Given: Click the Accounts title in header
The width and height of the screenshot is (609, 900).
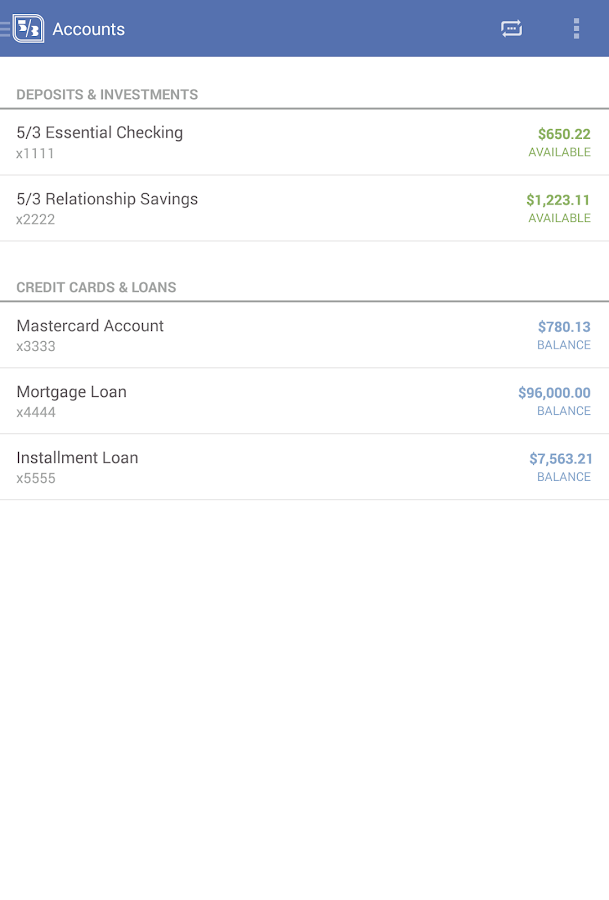Looking at the screenshot, I should click(x=89, y=29).
